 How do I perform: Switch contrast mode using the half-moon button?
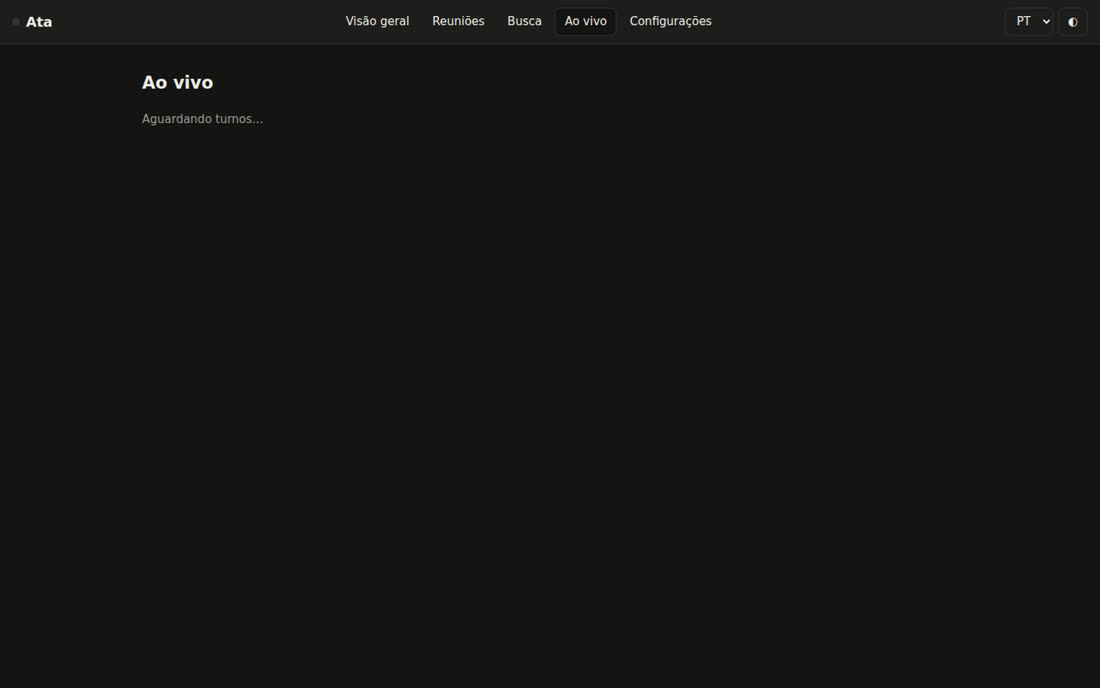(1072, 22)
